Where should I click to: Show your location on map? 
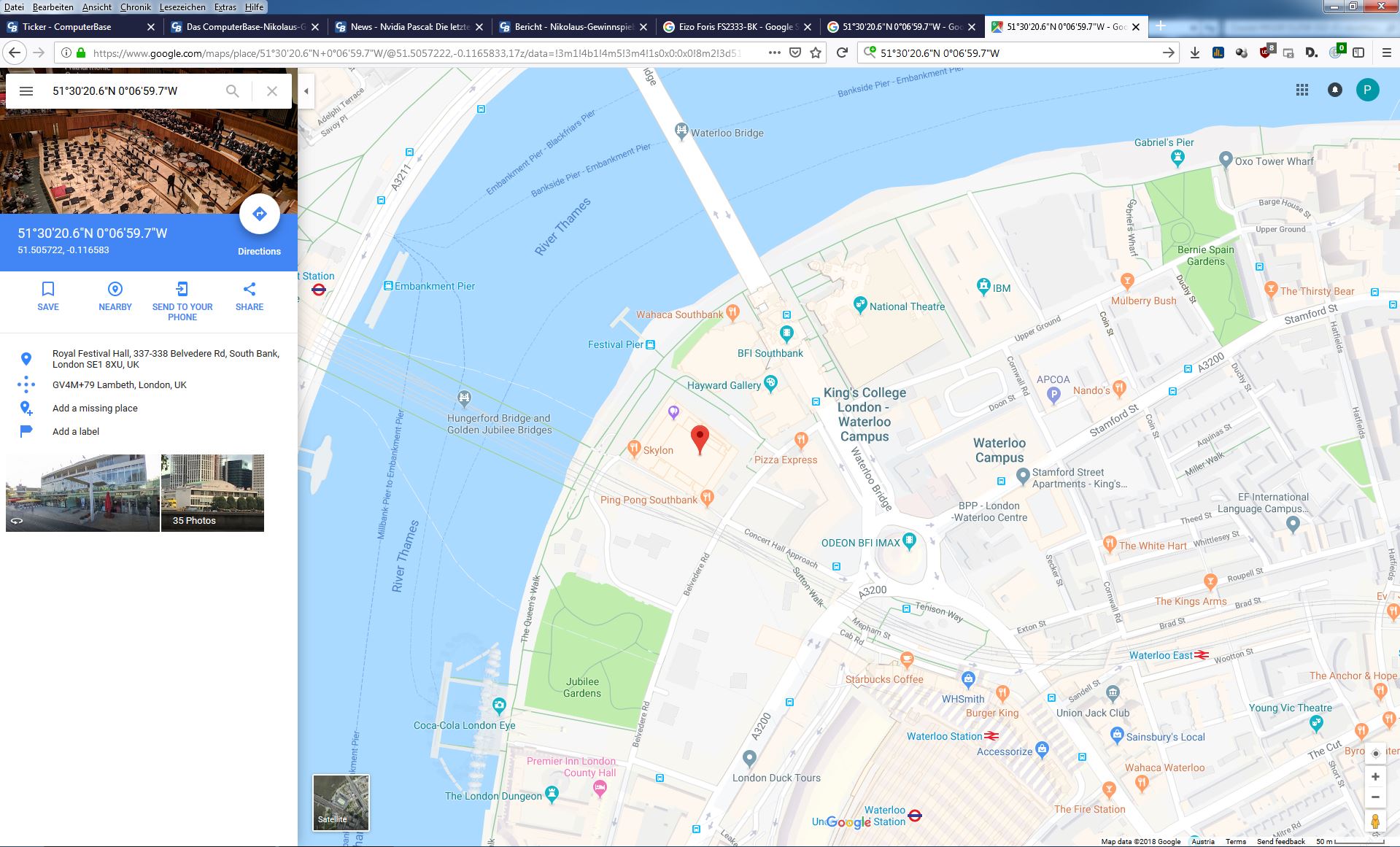click(x=1375, y=754)
